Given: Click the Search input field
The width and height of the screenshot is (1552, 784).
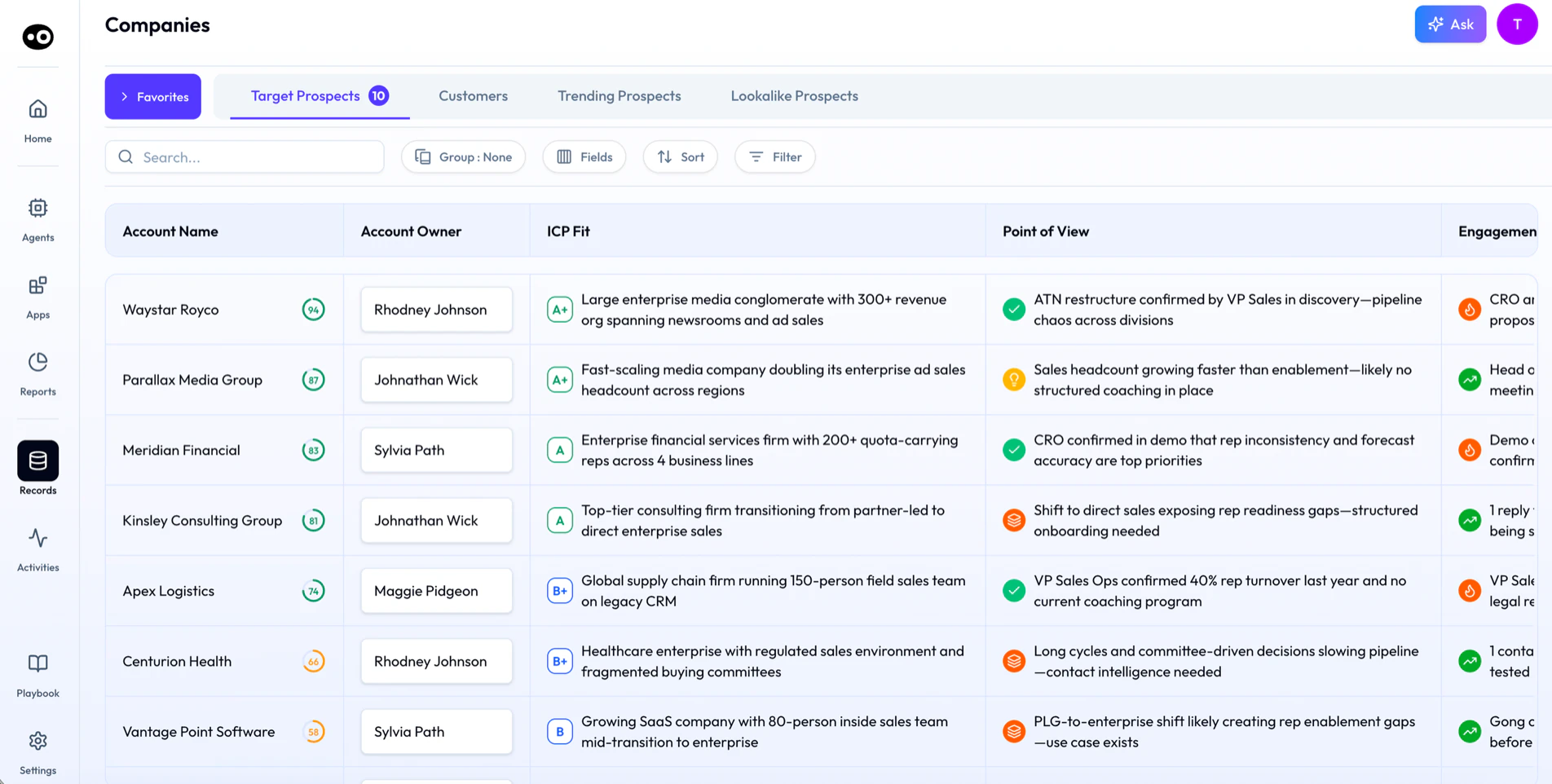Looking at the screenshot, I should click(x=245, y=156).
